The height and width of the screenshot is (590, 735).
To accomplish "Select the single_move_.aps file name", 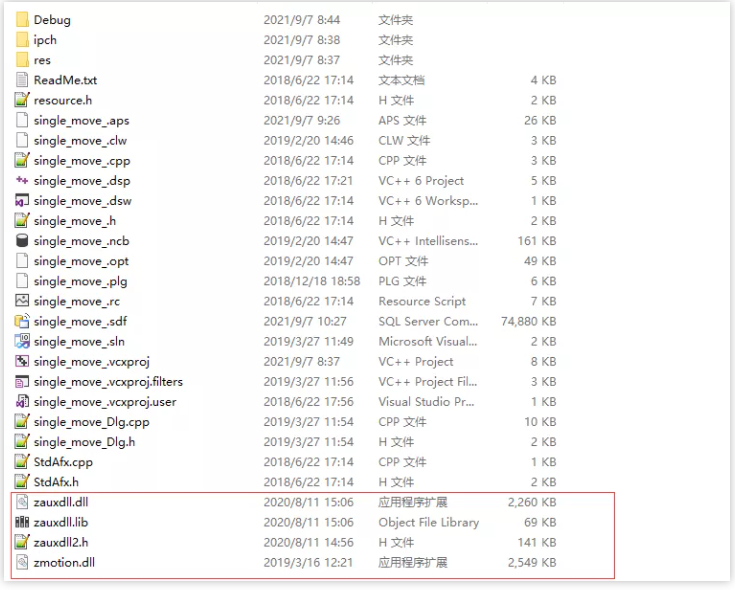I will pos(82,121).
